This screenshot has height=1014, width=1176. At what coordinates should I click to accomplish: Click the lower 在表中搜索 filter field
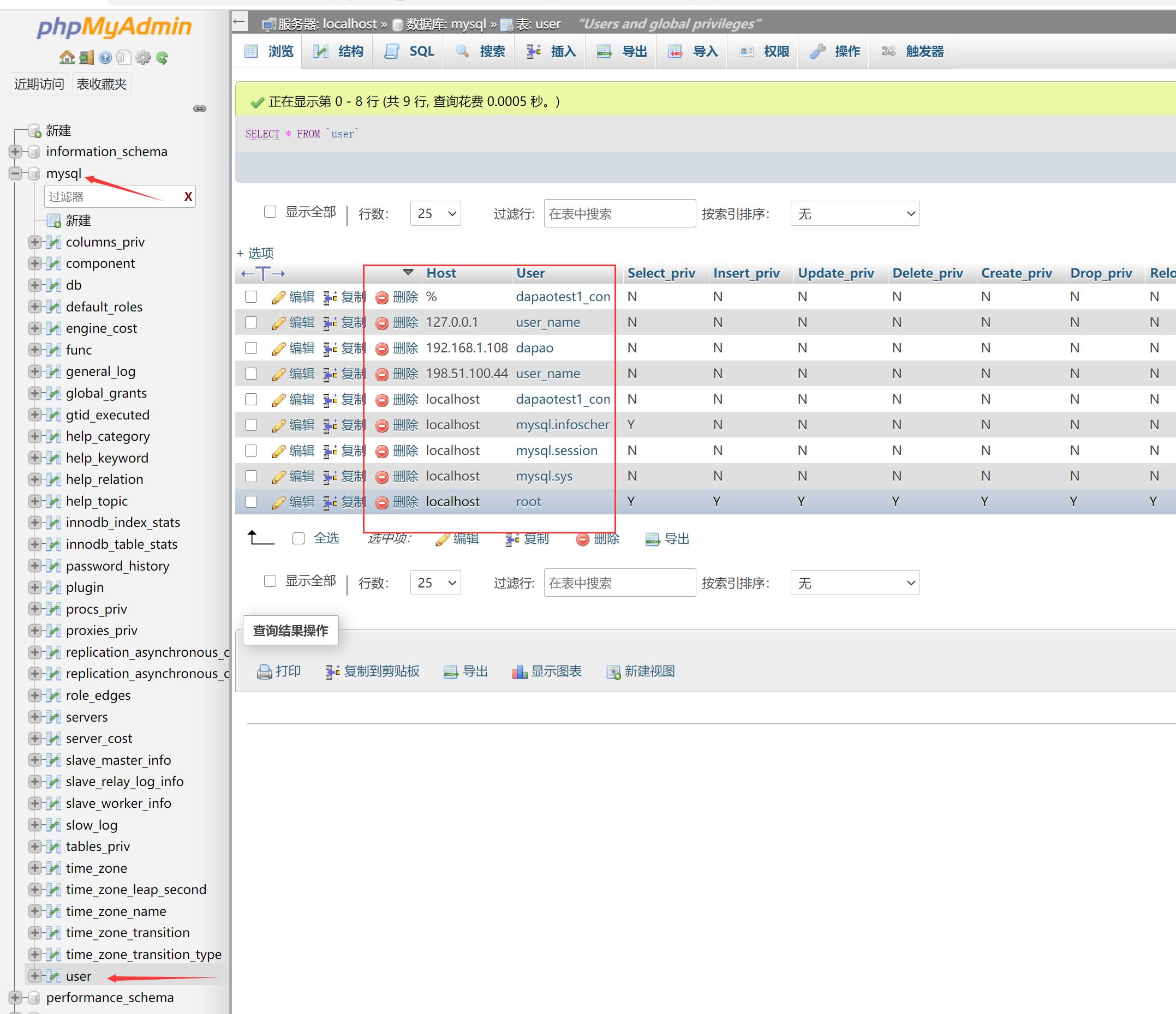[620, 583]
